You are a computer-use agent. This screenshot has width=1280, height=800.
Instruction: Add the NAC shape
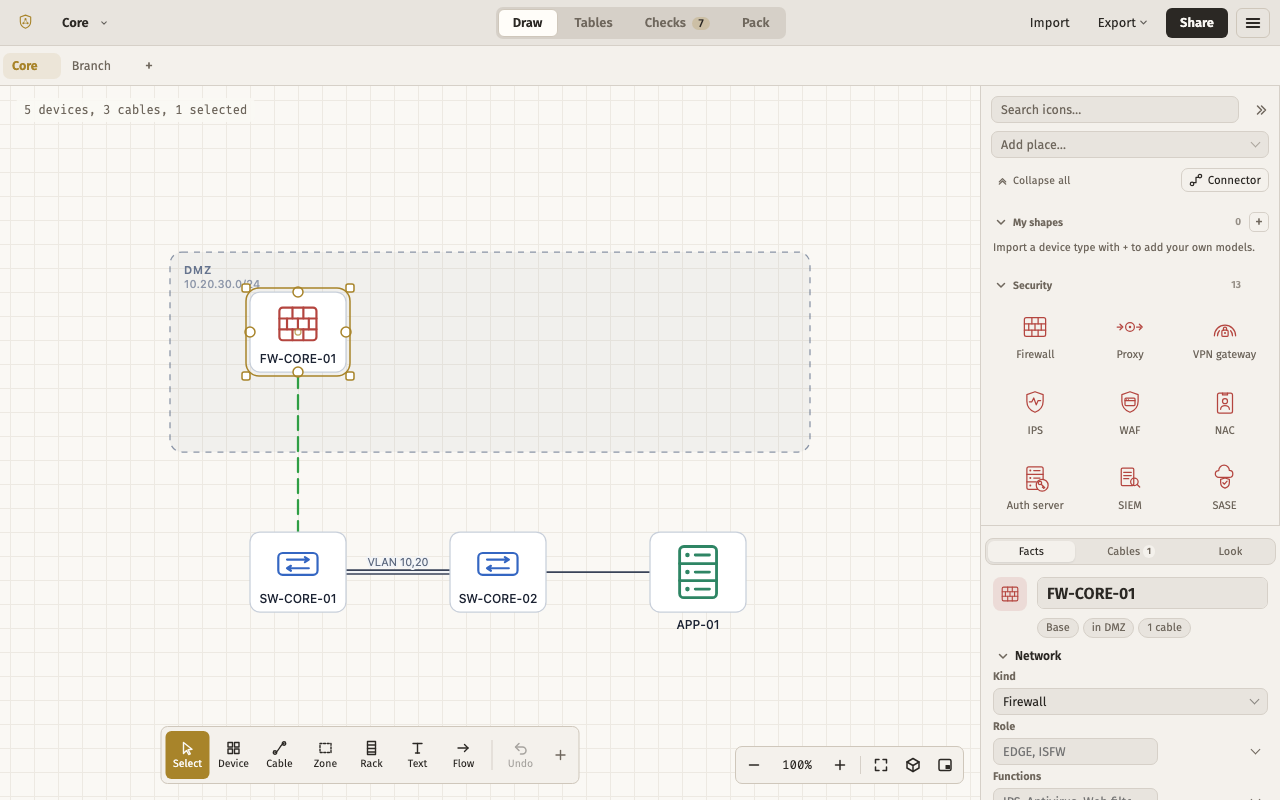[x=1224, y=413]
